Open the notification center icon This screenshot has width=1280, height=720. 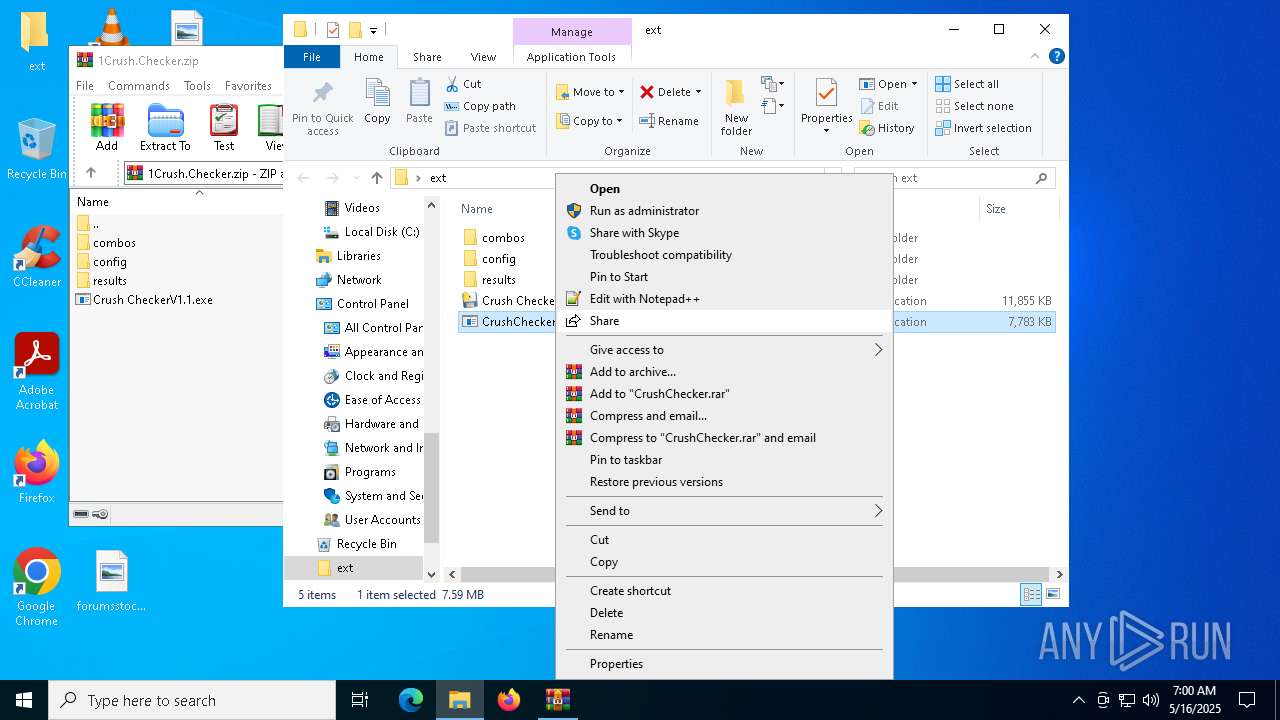point(1247,700)
